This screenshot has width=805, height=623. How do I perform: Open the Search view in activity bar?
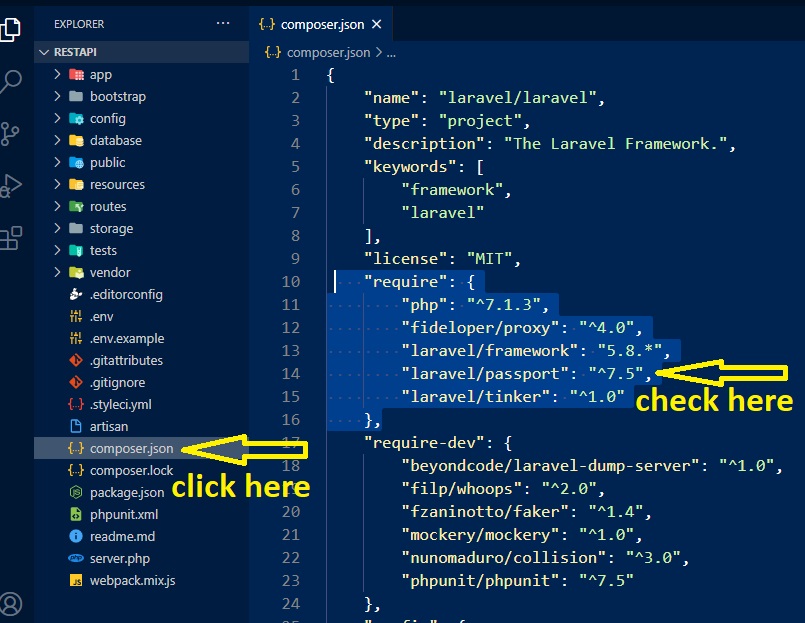click(x=11, y=80)
